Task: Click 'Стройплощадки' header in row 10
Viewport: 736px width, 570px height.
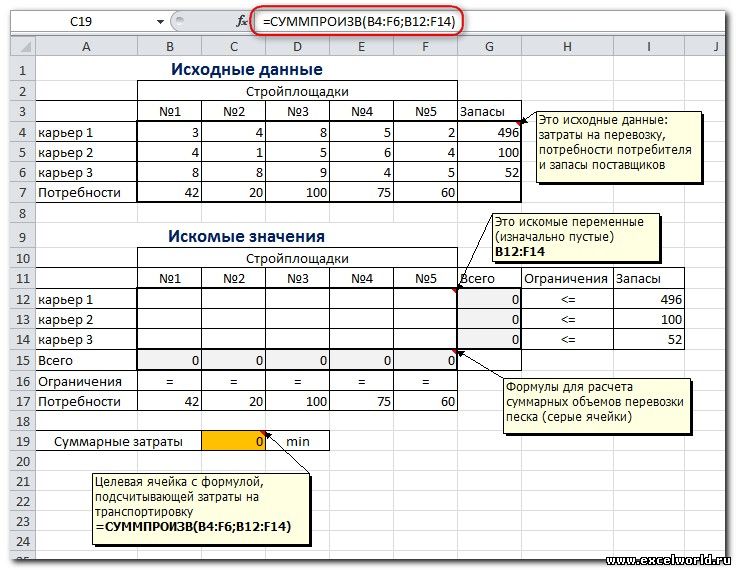Action: pos(297,258)
